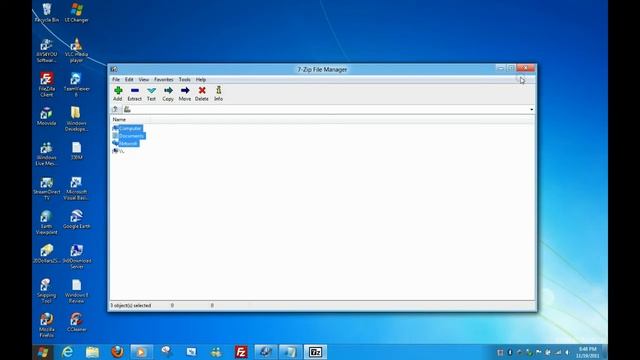Open the Edit menu
Viewport: 640px width, 360px height.
[129, 80]
